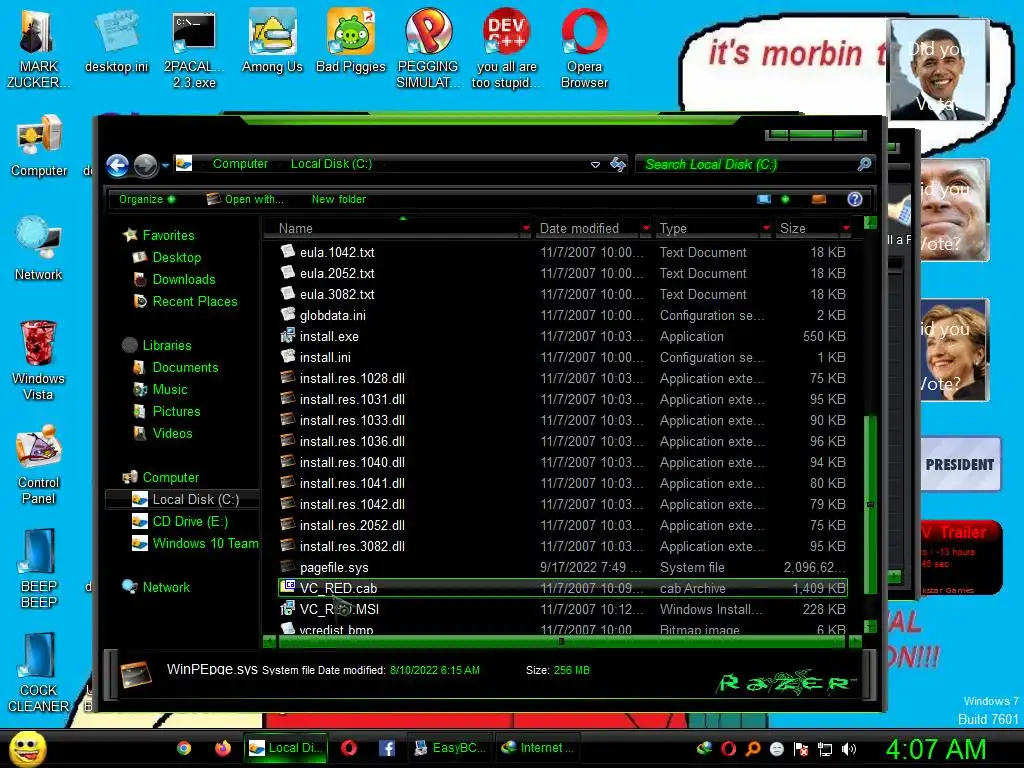Open the Date modified column filter dropdown
1024x768 pixels.
(646, 229)
